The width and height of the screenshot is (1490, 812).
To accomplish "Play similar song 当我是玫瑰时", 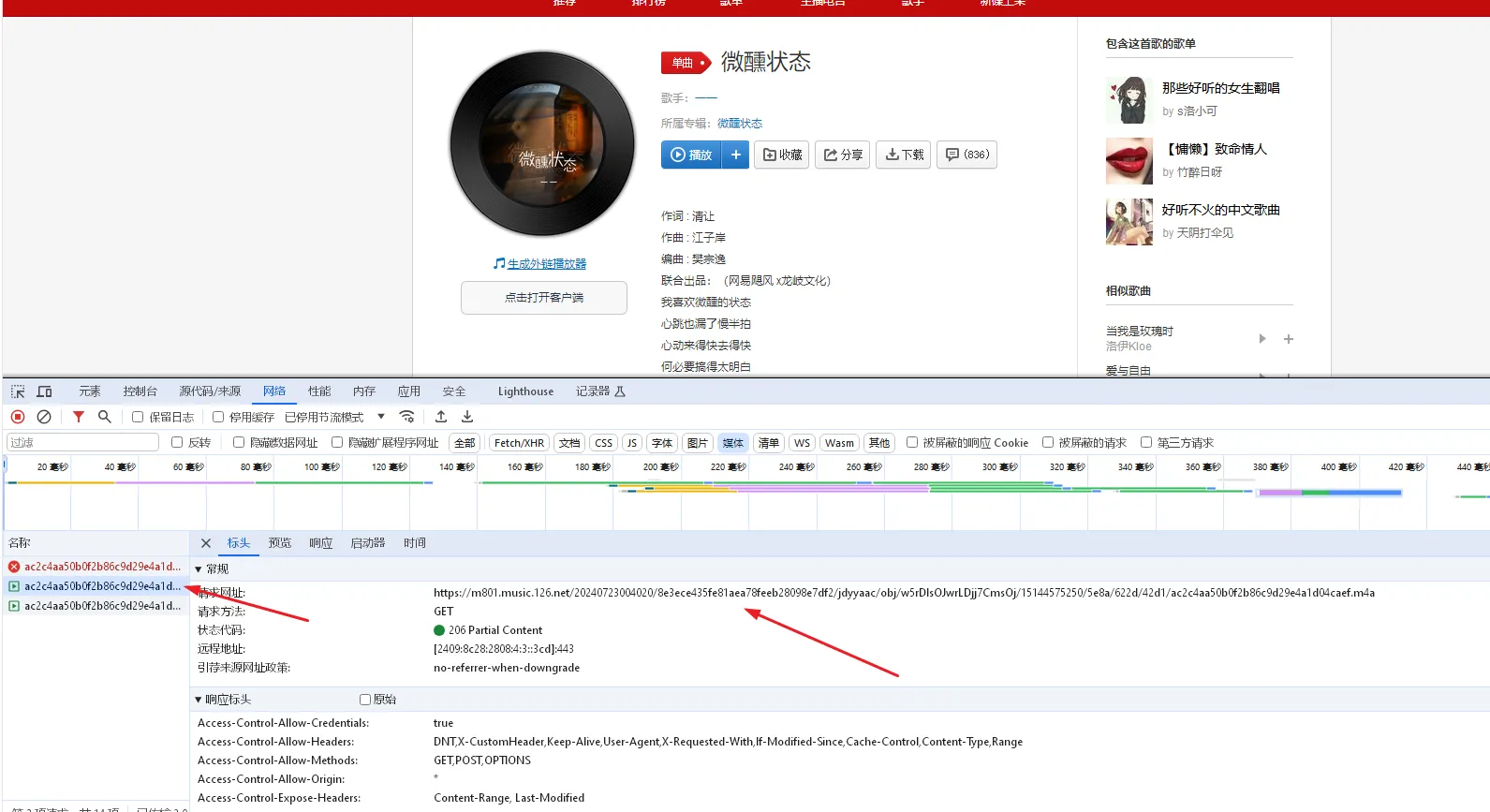I will tap(1262, 339).
